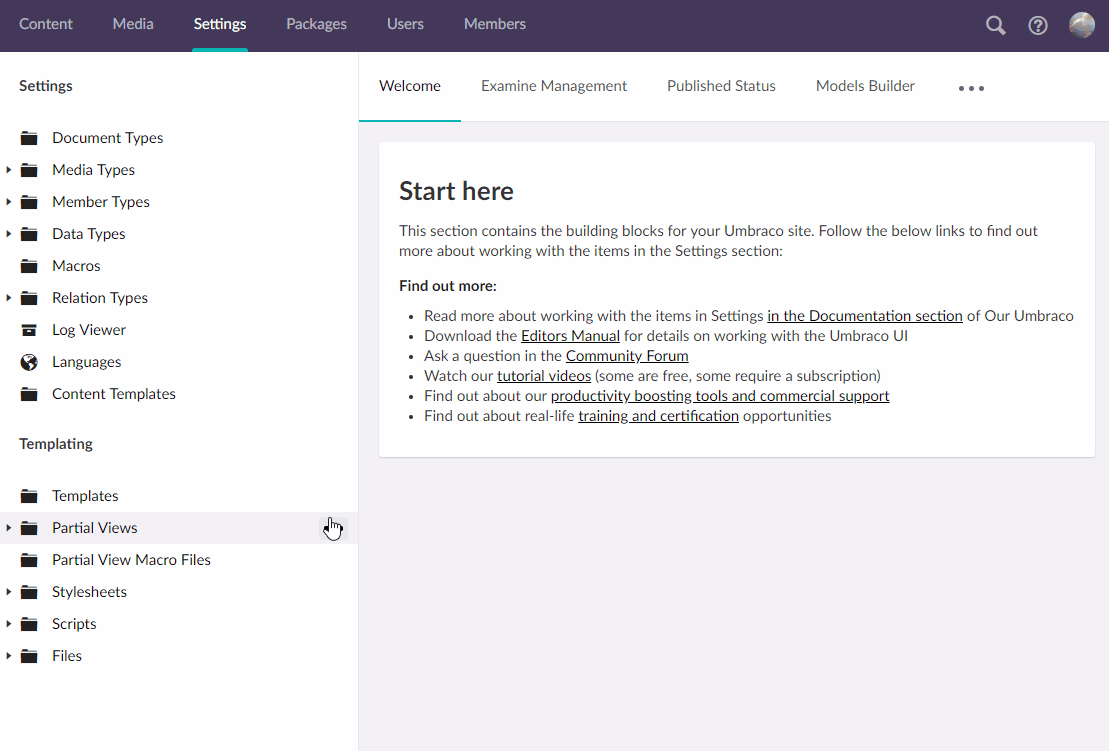Image resolution: width=1109 pixels, height=751 pixels.
Task: Select Document Types in the tree
Action: coord(108,138)
